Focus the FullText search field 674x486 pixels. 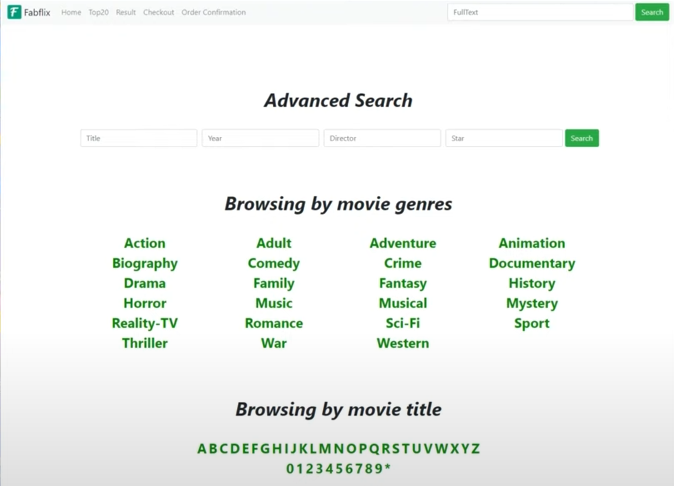[540, 12]
